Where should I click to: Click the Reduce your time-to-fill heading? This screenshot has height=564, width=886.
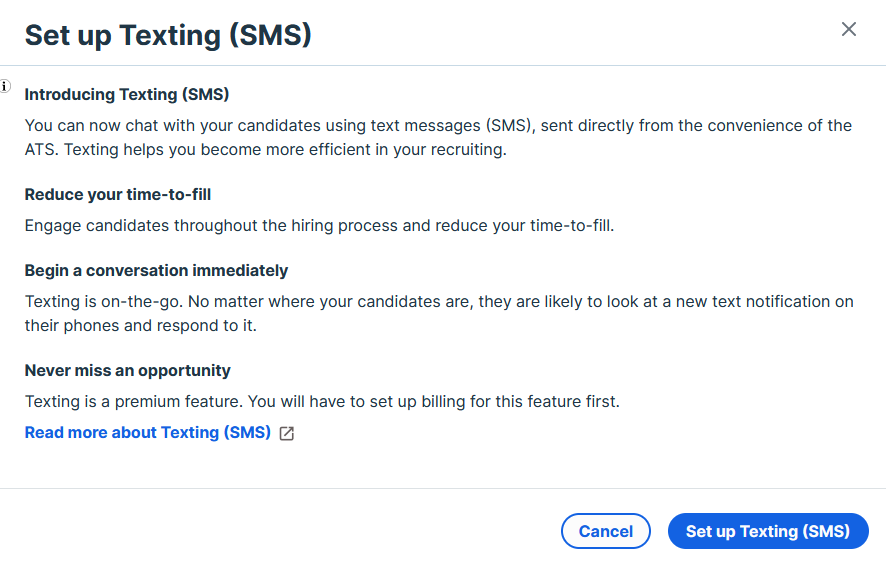tap(118, 194)
